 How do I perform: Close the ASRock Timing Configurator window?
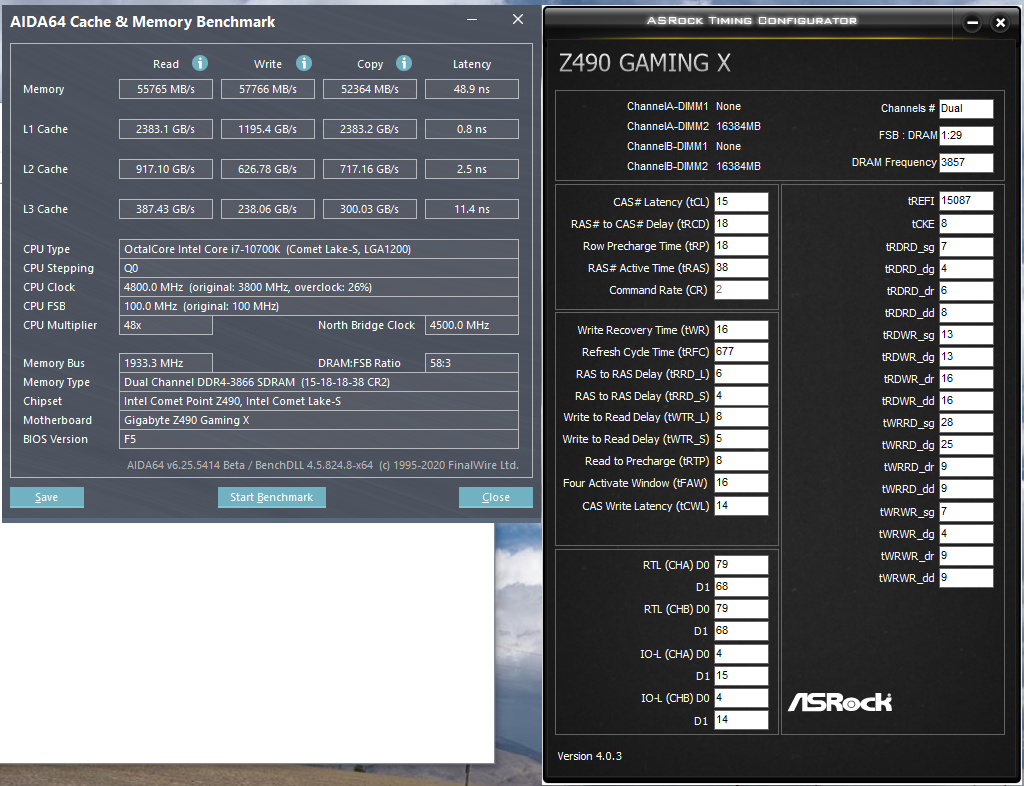click(1000, 23)
